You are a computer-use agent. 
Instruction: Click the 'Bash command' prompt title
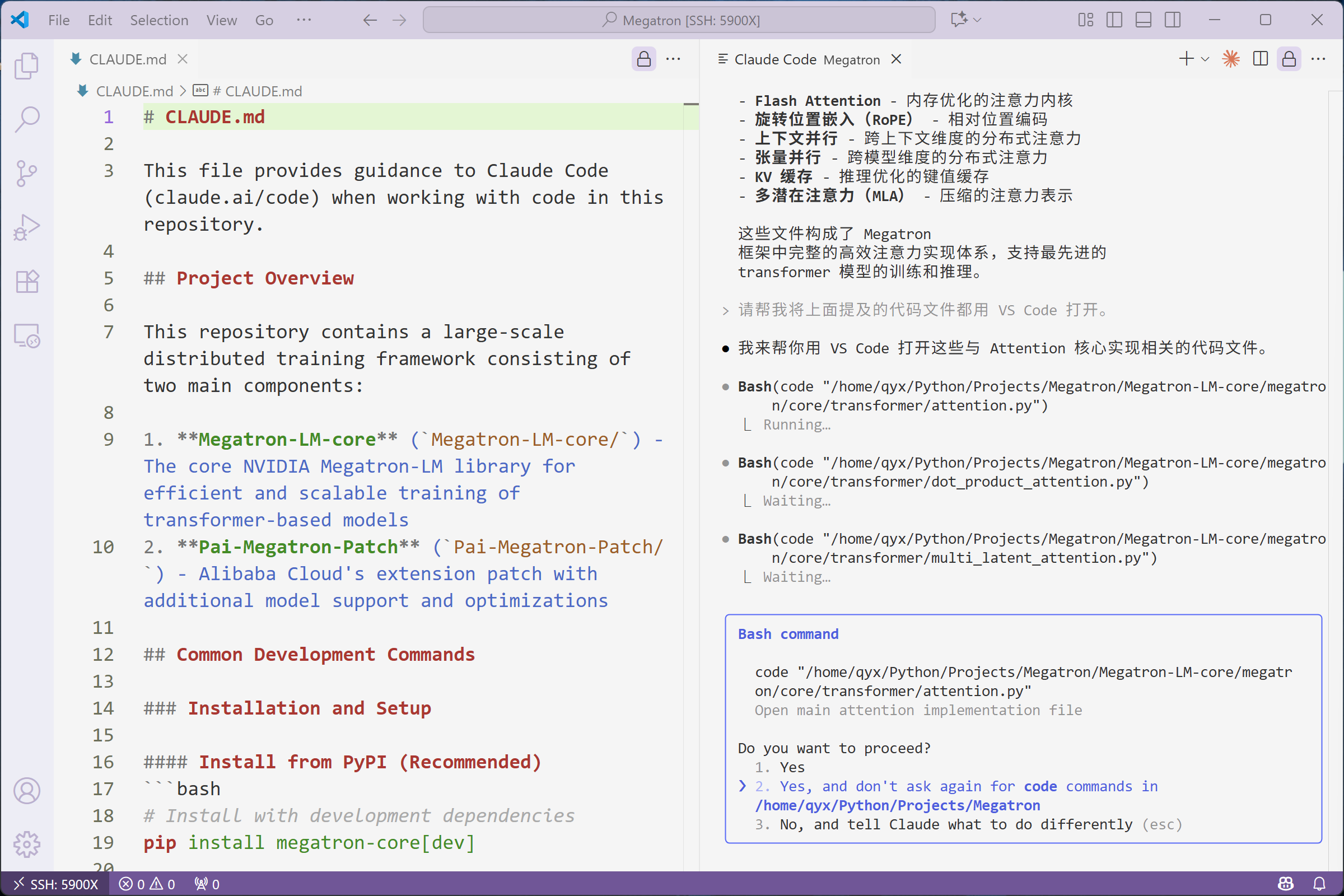(x=788, y=634)
